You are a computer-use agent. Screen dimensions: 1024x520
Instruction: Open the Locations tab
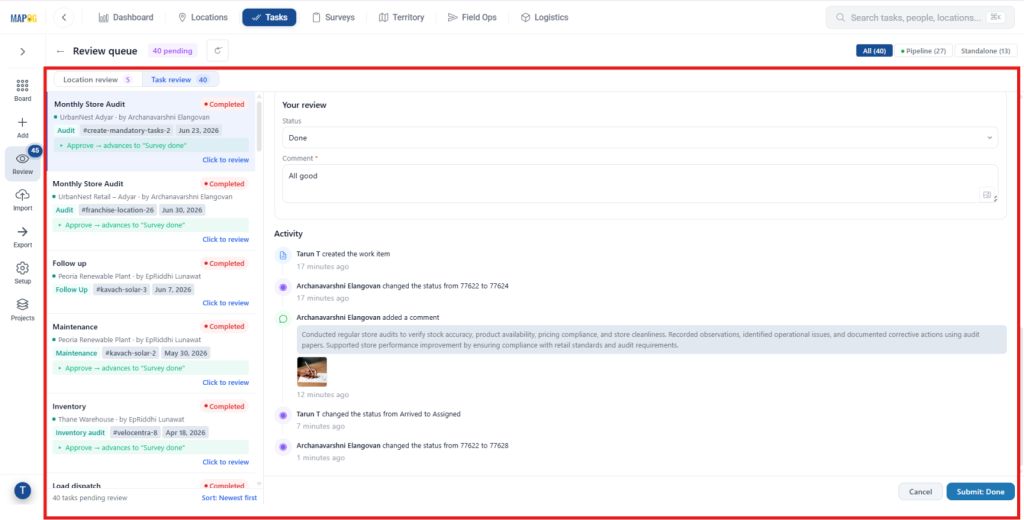click(x=203, y=18)
